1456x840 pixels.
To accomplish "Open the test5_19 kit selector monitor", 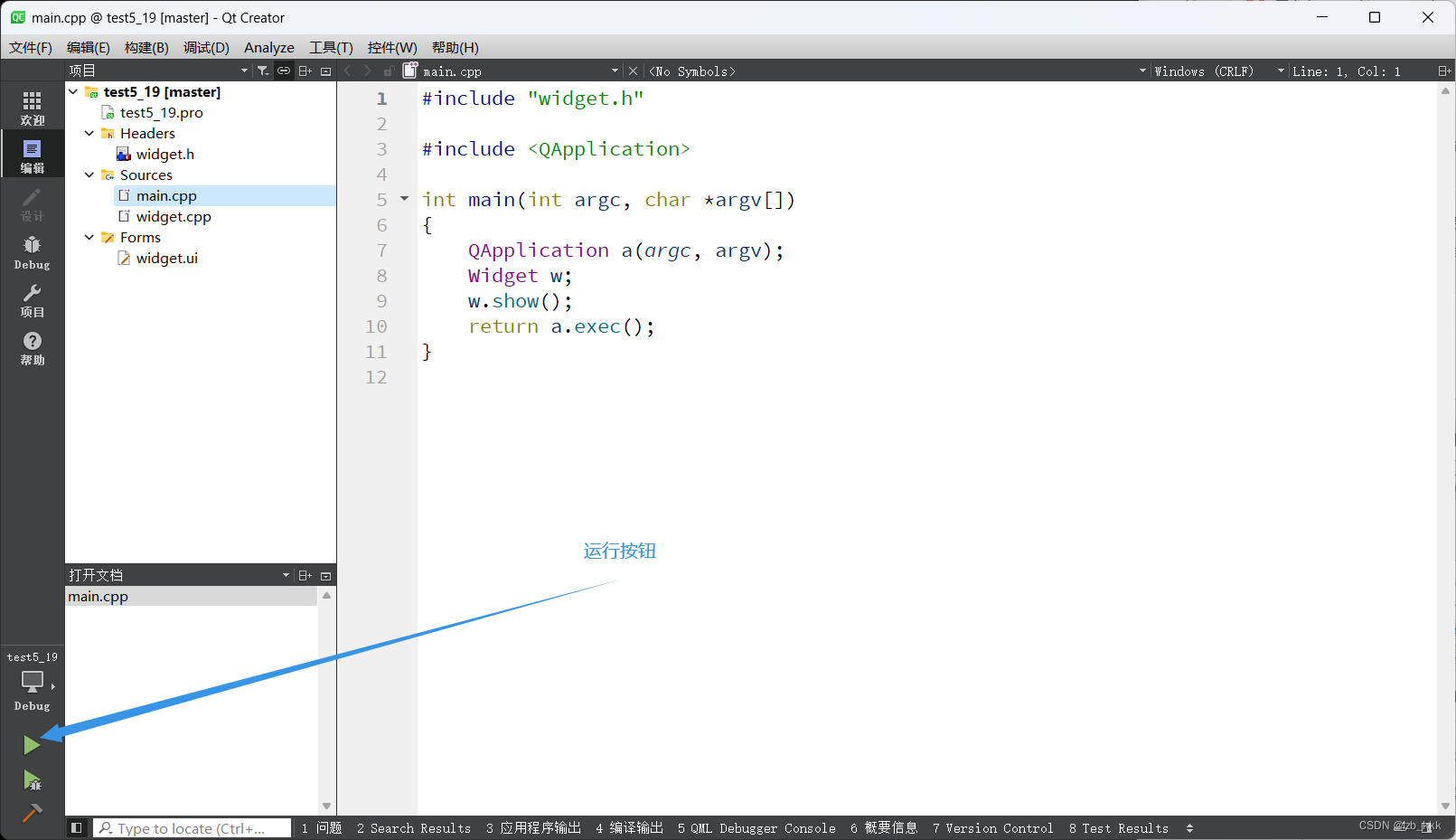I will point(33,681).
